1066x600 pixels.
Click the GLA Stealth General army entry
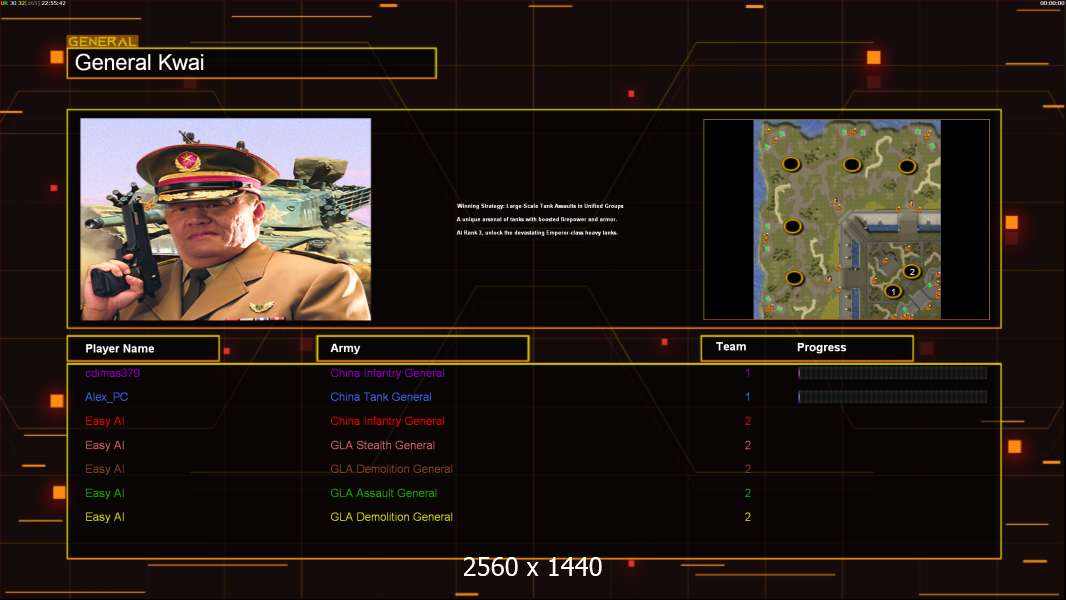tap(382, 445)
